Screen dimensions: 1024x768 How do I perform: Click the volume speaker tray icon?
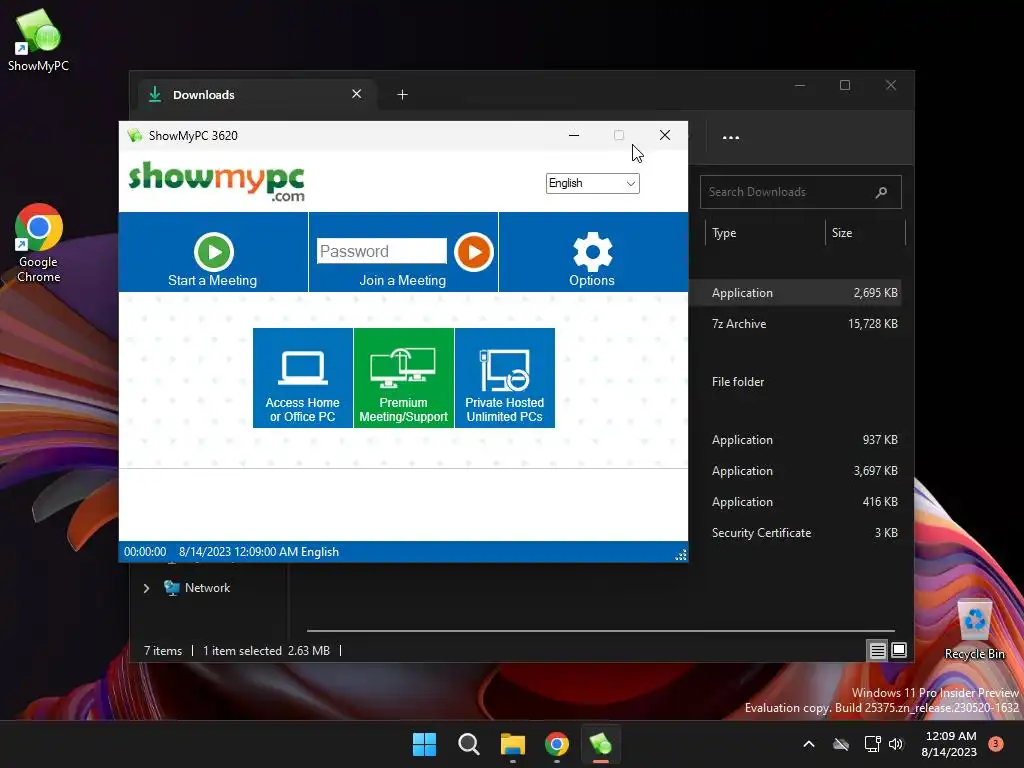896,744
